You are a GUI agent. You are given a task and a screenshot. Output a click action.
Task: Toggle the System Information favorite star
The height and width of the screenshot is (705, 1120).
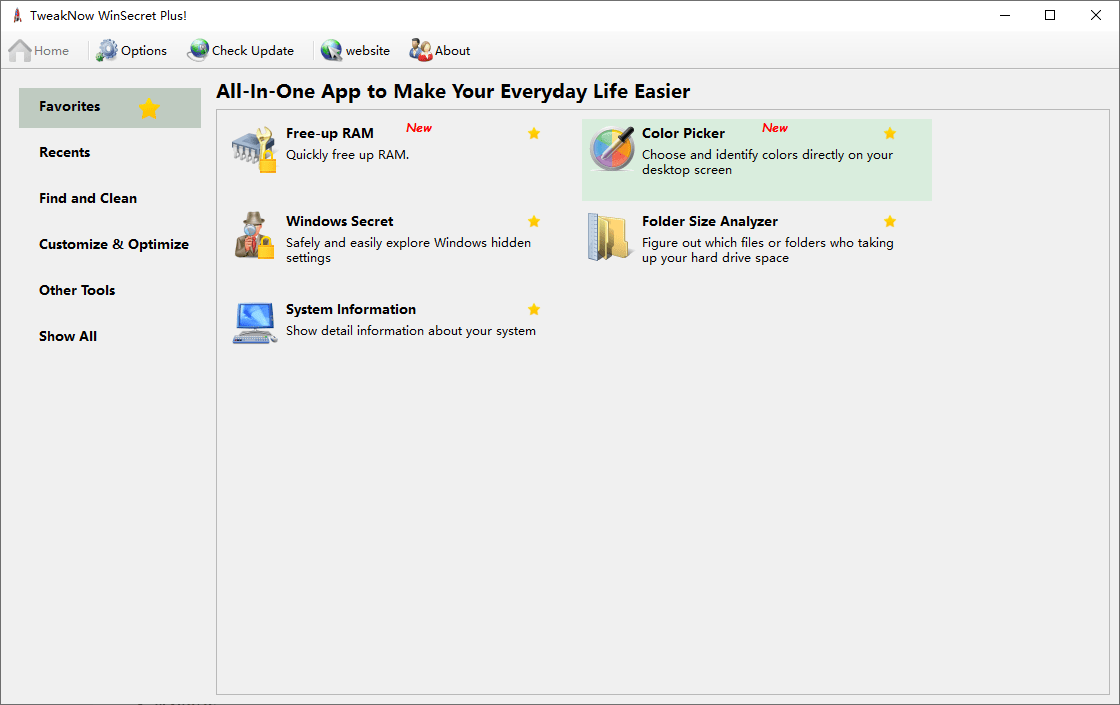(x=534, y=310)
